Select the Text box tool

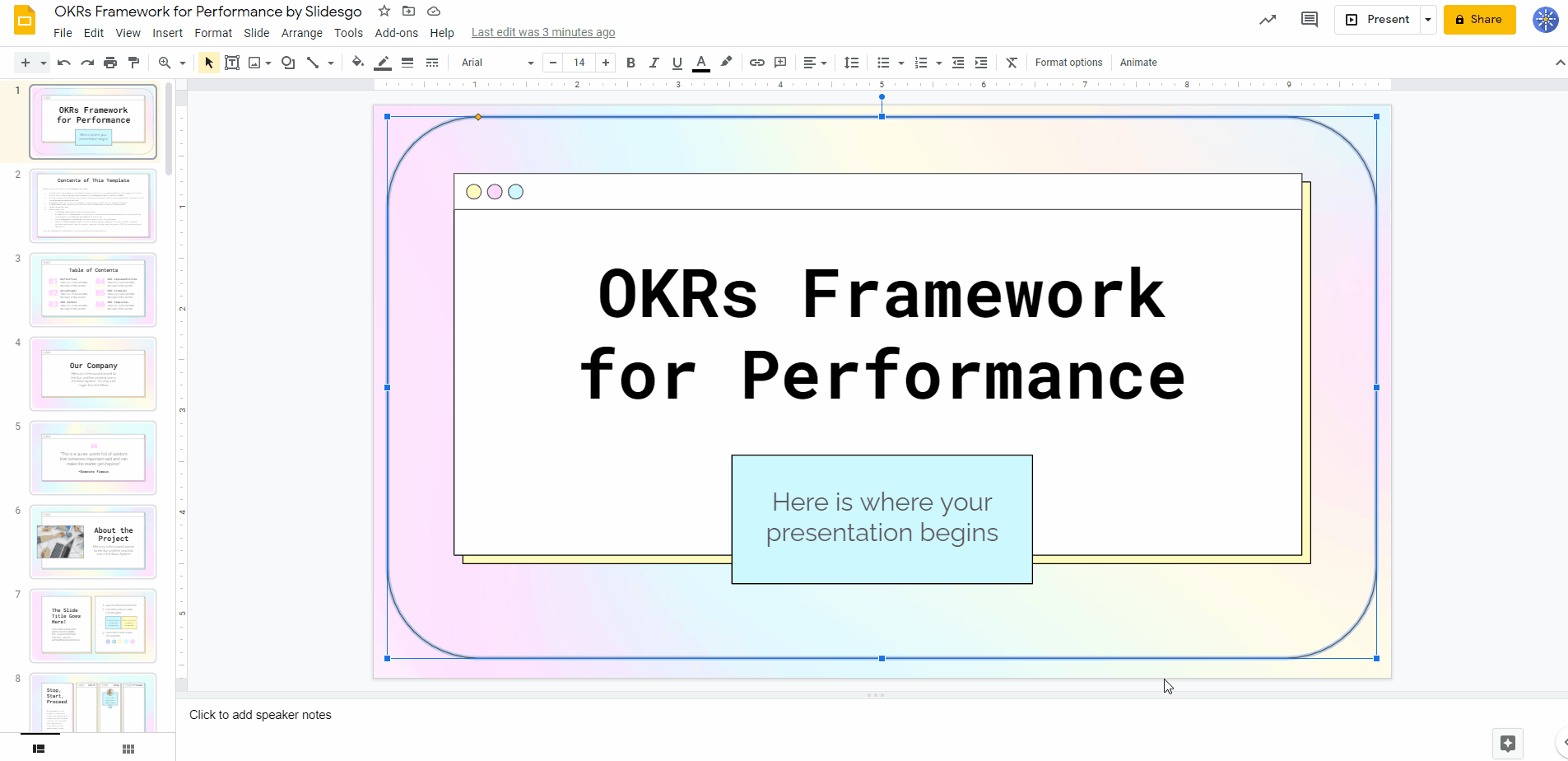(x=231, y=62)
